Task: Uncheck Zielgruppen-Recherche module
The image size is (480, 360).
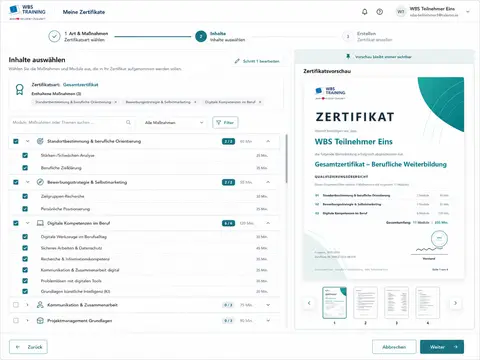Action: click(x=25, y=196)
